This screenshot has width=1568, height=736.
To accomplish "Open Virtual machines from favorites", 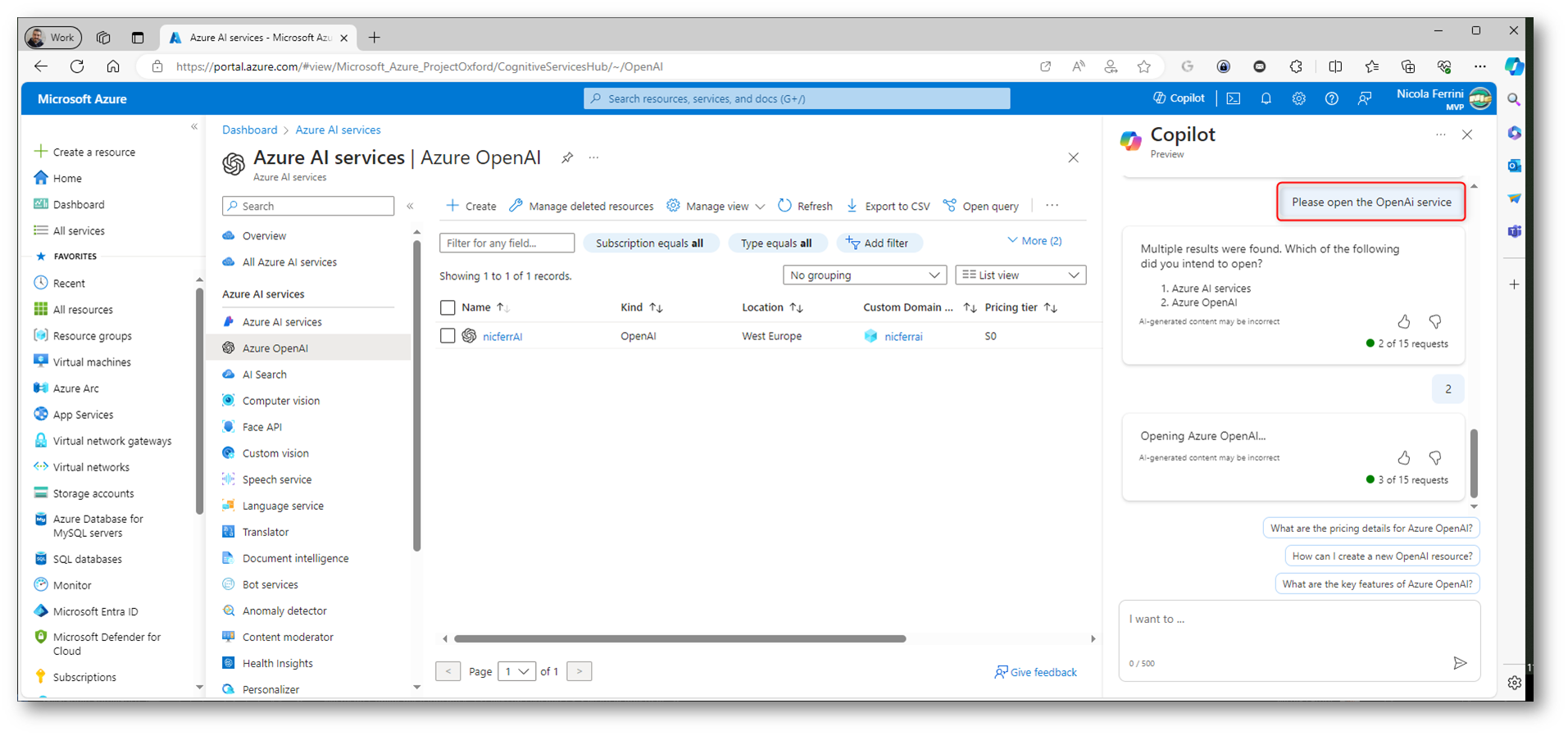I will coord(92,362).
